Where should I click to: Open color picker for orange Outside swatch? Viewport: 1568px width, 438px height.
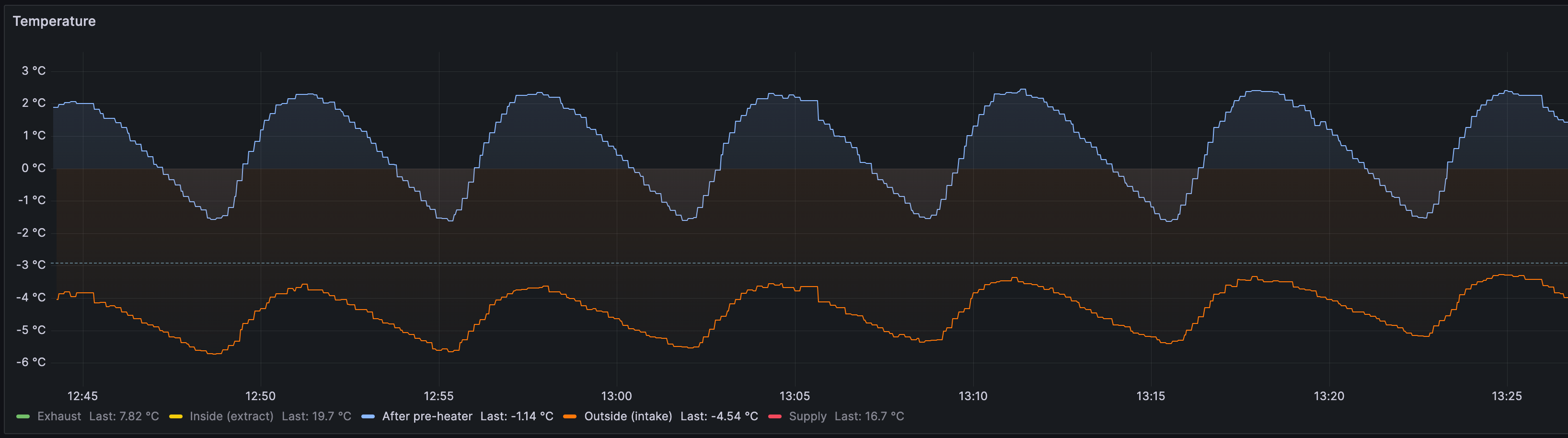point(570,417)
